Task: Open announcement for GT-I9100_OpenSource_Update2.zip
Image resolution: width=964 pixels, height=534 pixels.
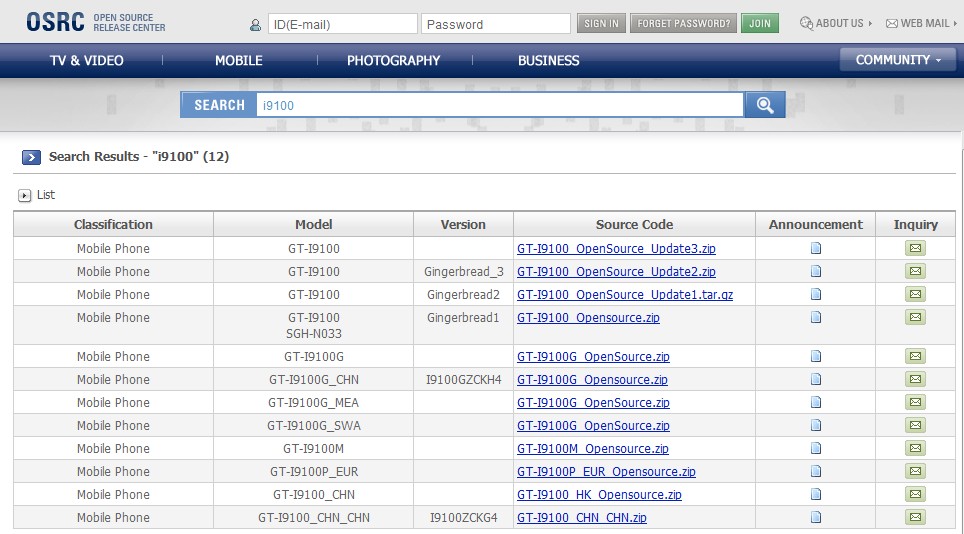Action: tap(816, 271)
